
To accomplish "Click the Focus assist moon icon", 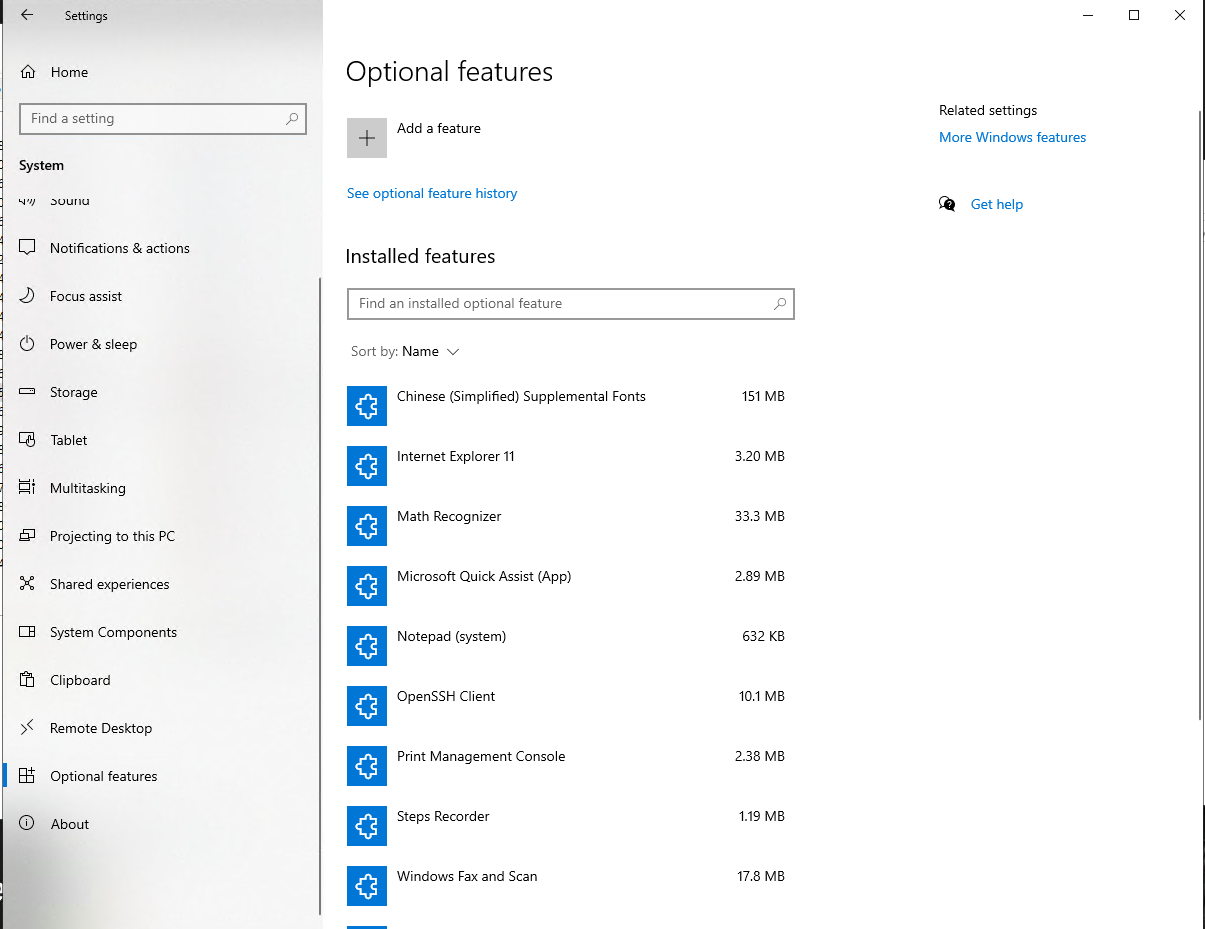I will point(28,296).
